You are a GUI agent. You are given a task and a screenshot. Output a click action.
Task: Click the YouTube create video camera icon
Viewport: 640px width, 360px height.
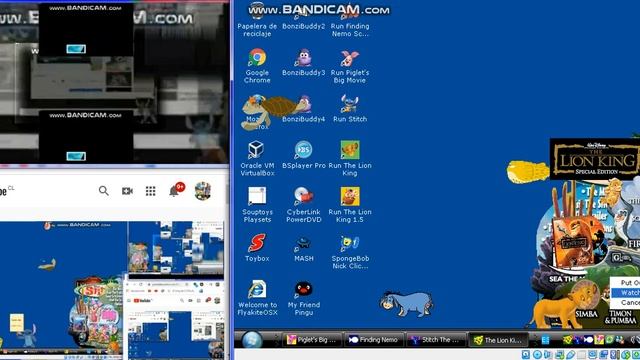pos(127,191)
